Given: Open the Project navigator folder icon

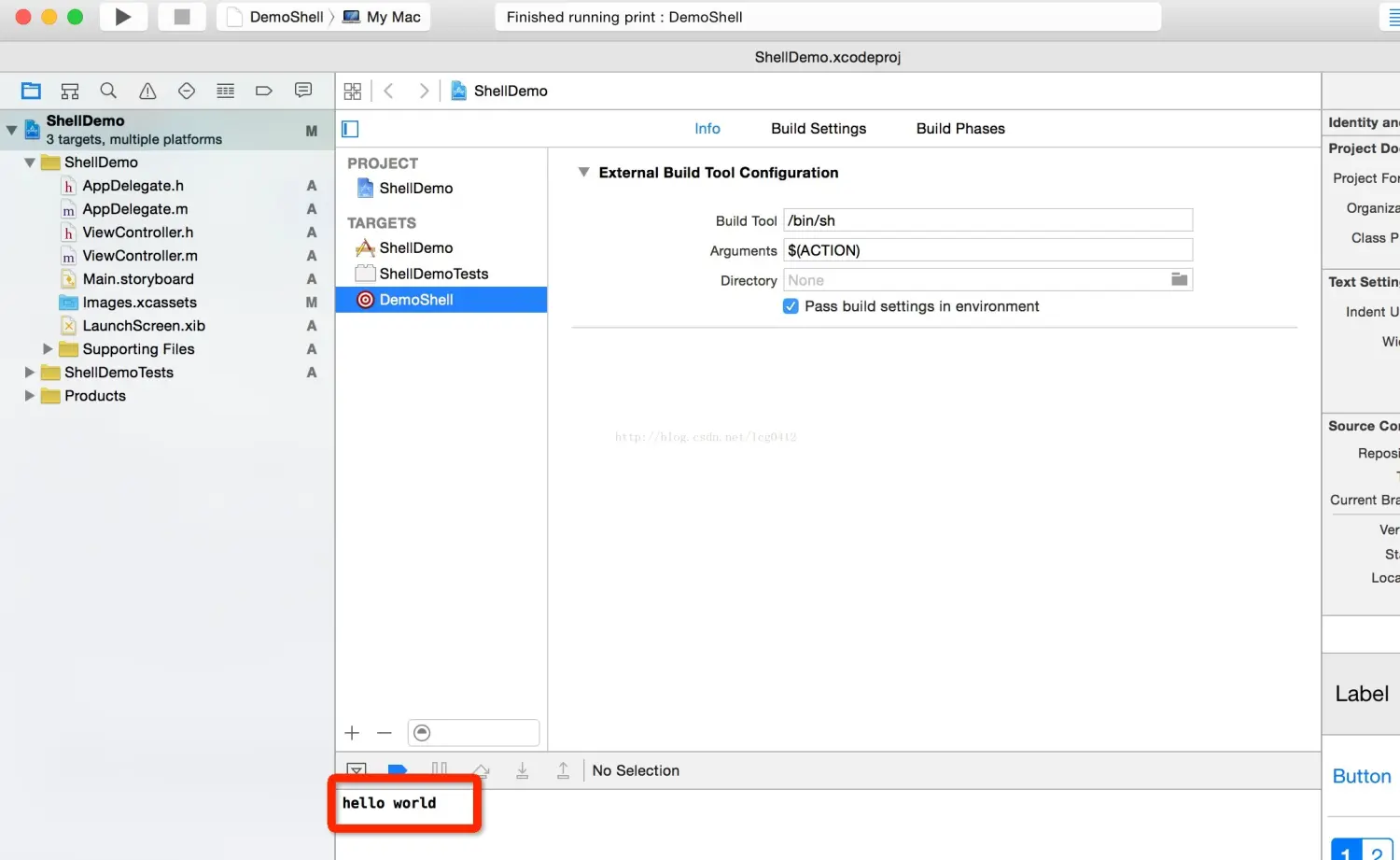Looking at the screenshot, I should point(31,91).
